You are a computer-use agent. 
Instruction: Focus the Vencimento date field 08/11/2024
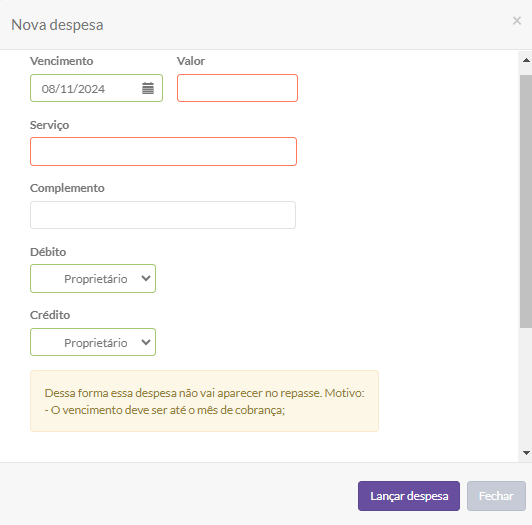tap(96, 88)
